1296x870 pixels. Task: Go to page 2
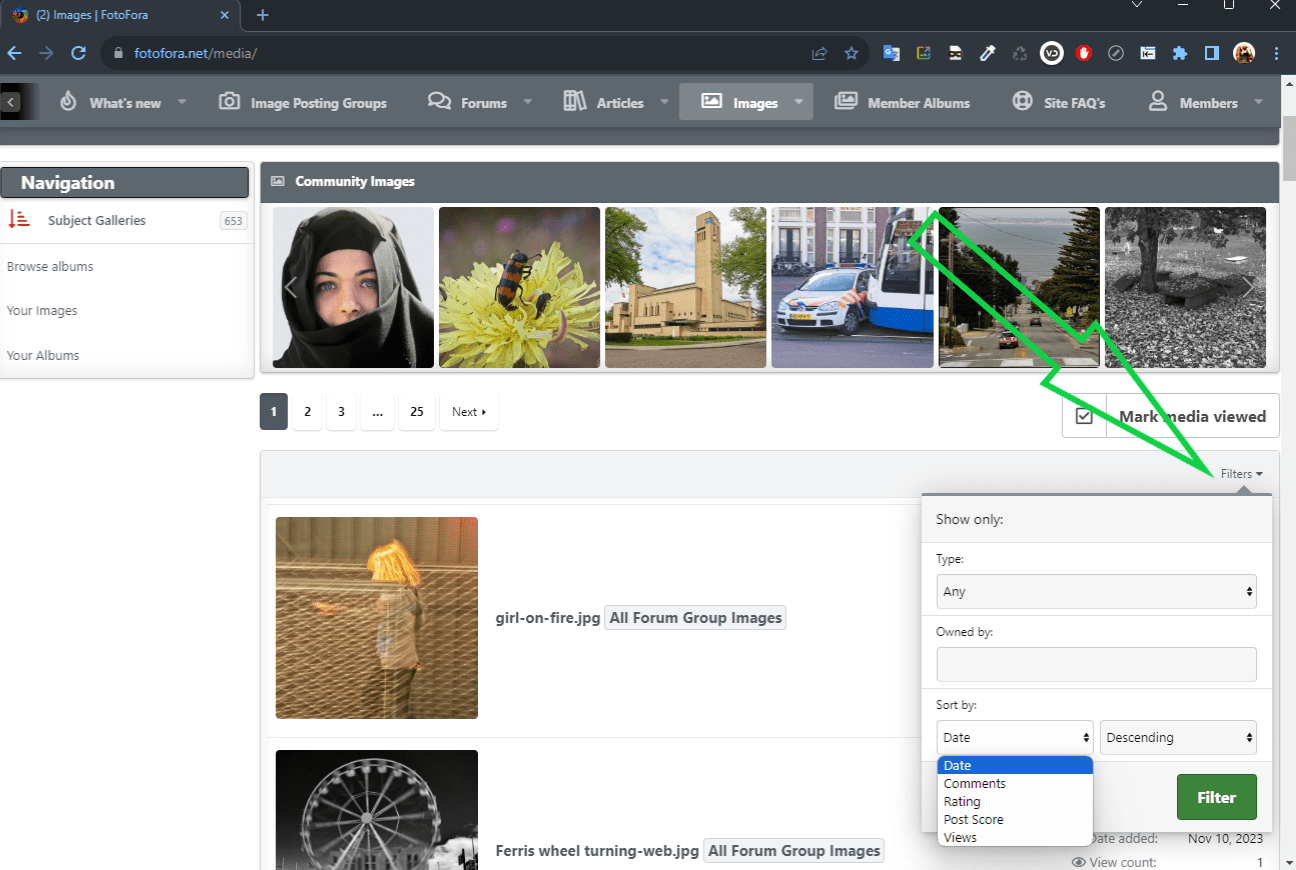(307, 411)
